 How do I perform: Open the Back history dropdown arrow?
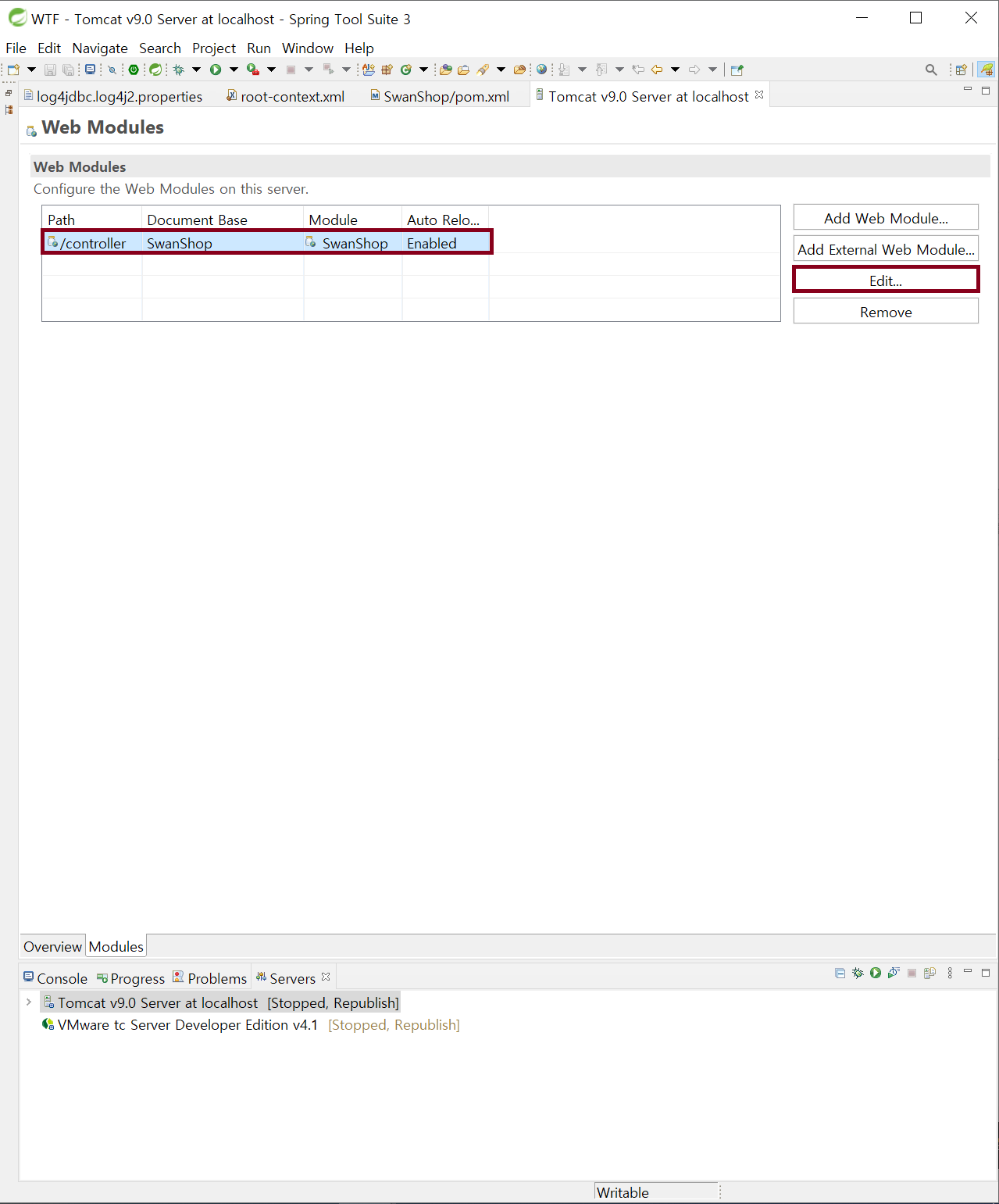click(x=676, y=70)
